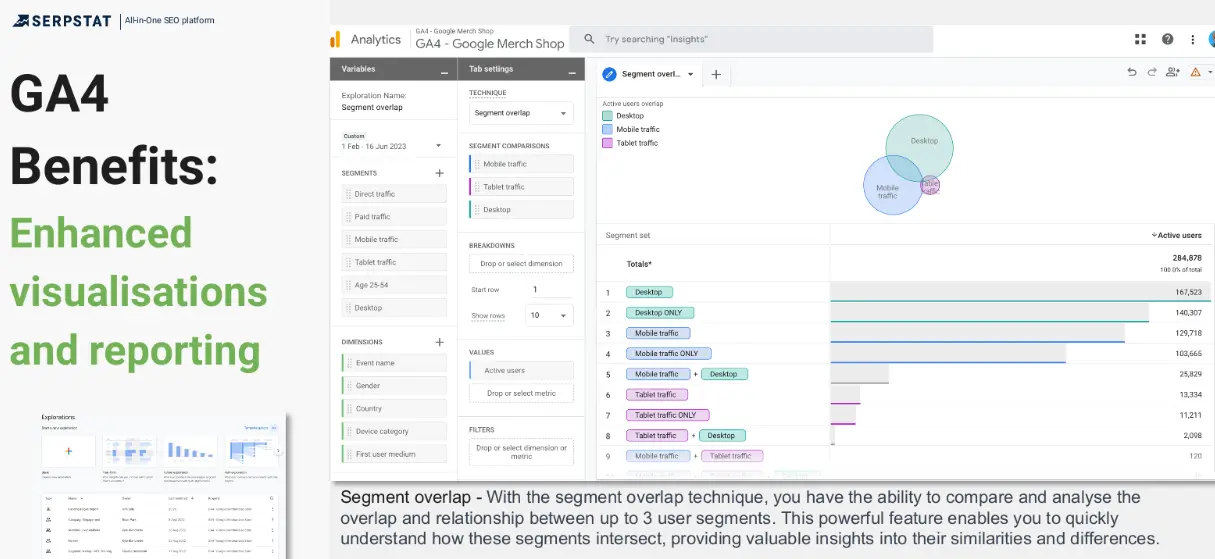The height and width of the screenshot is (559, 1215).
Task: Select Tablet traffic in Segments list
Action: 393,262
